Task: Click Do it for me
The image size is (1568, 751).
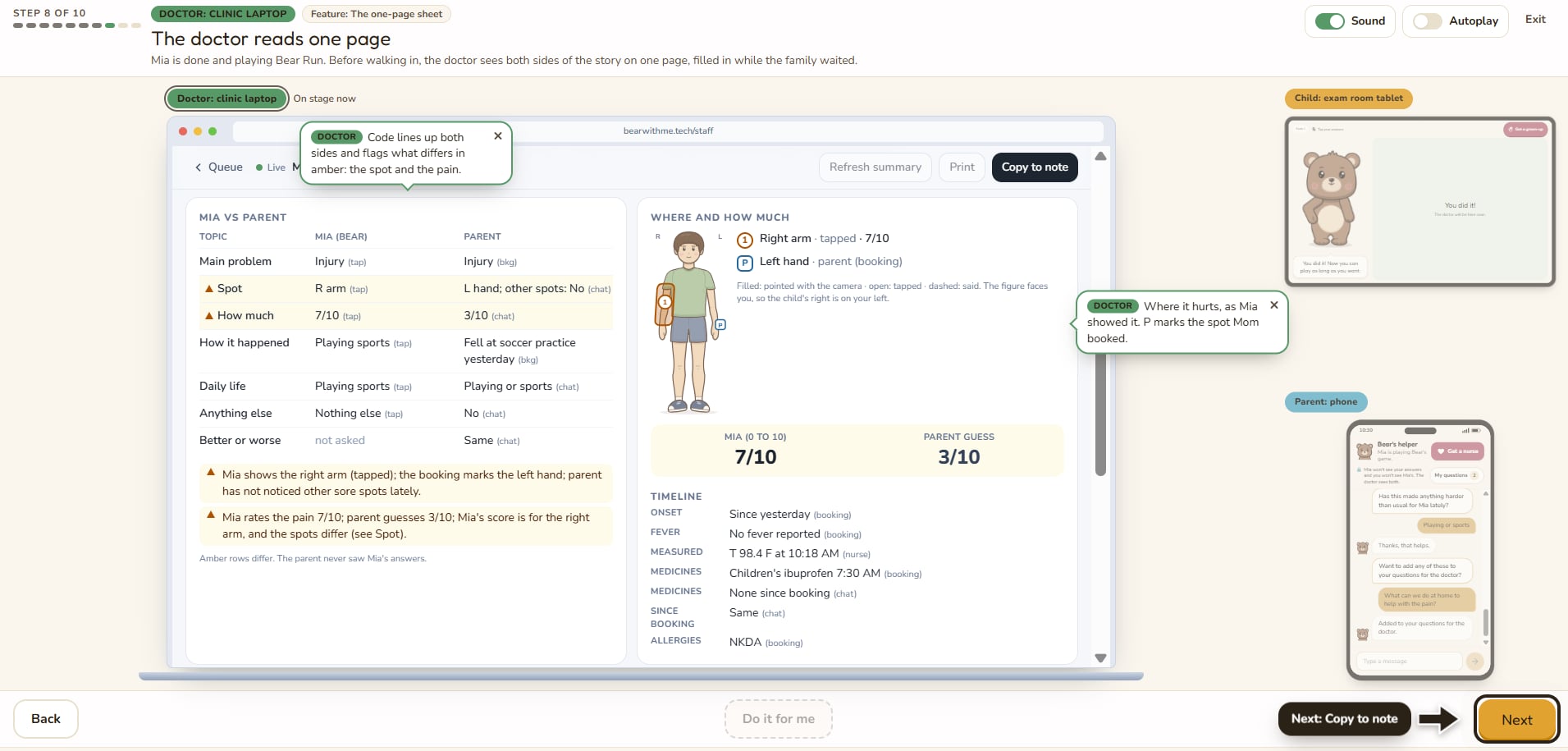Action: click(778, 719)
